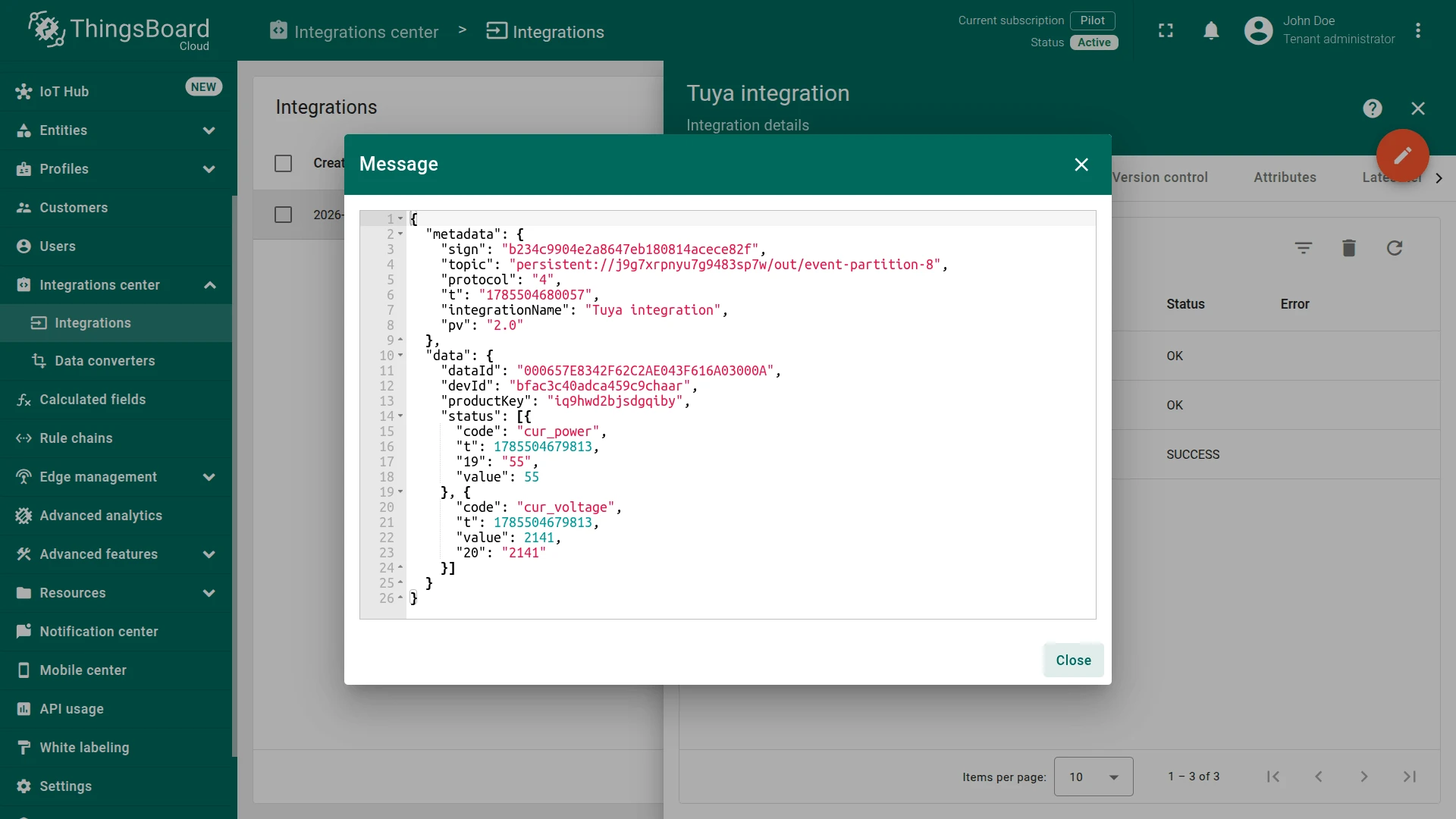Image resolution: width=1456 pixels, height=819 pixels.
Task: Toggle the select-all checkbox in Integrations table
Action: 283,163
